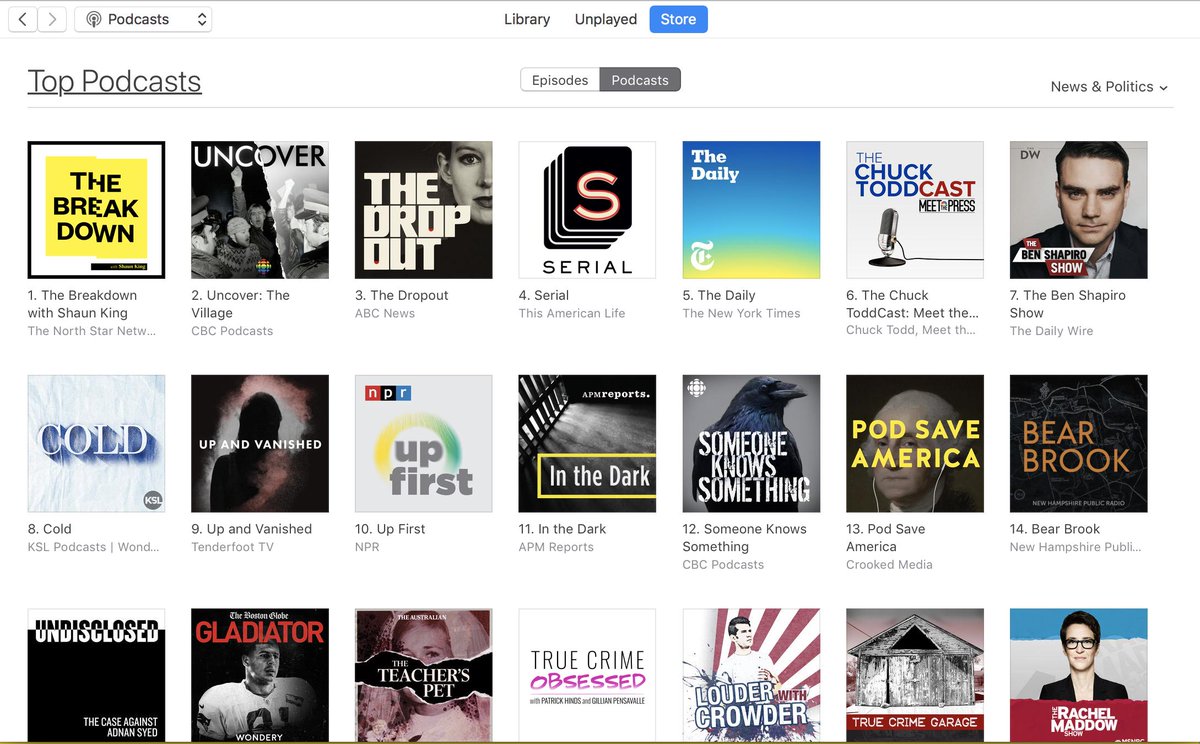Open the Top Podcasts heading link
1200x744 pixels.
115,81
